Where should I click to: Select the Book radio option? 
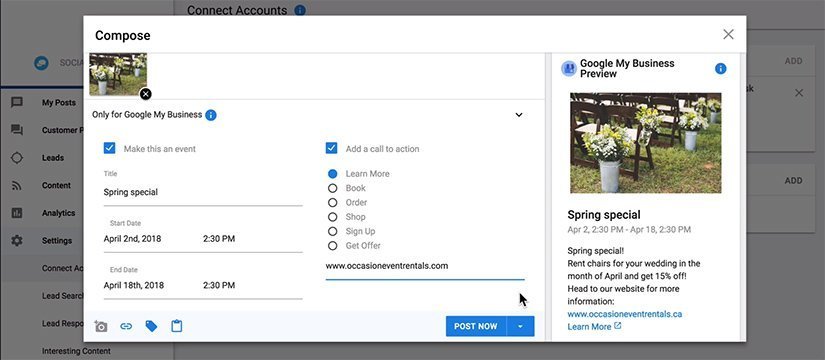point(333,188)
